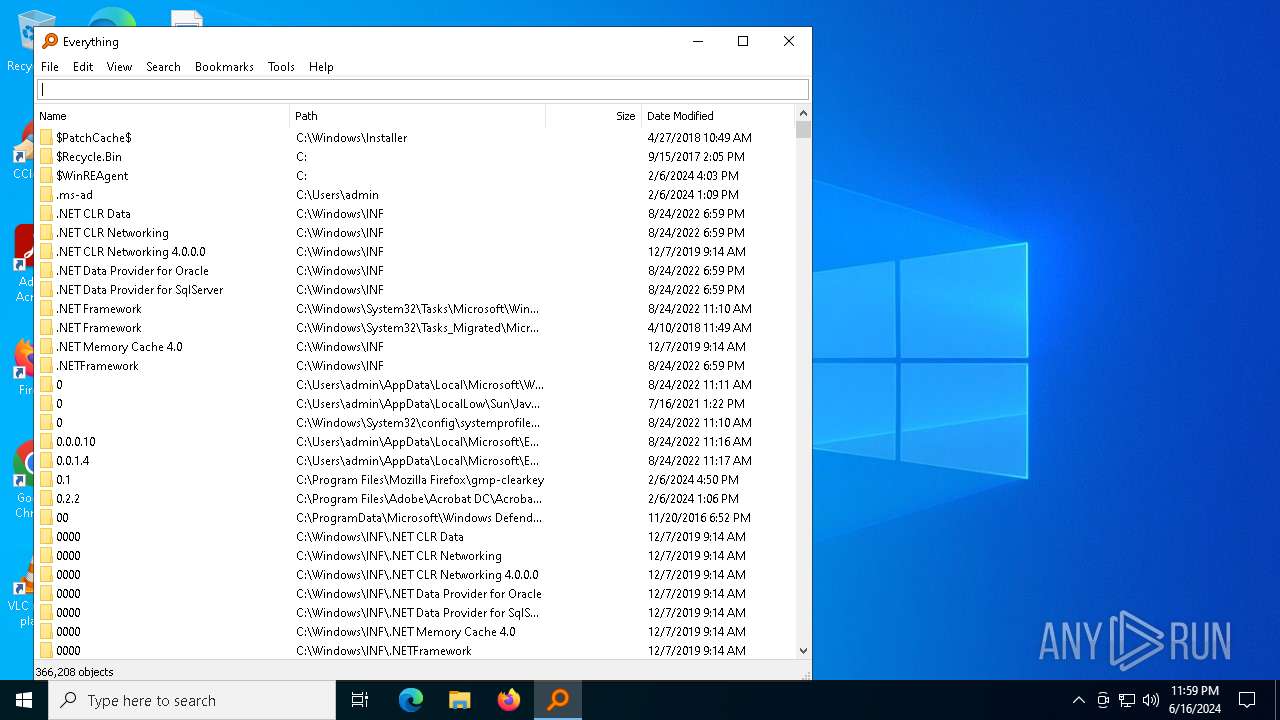Image resolution: width=1280 pixels, height=720 pixels.
Task: Click path C:\Users\admin of .ms-ad
Action: pos(337,195)
